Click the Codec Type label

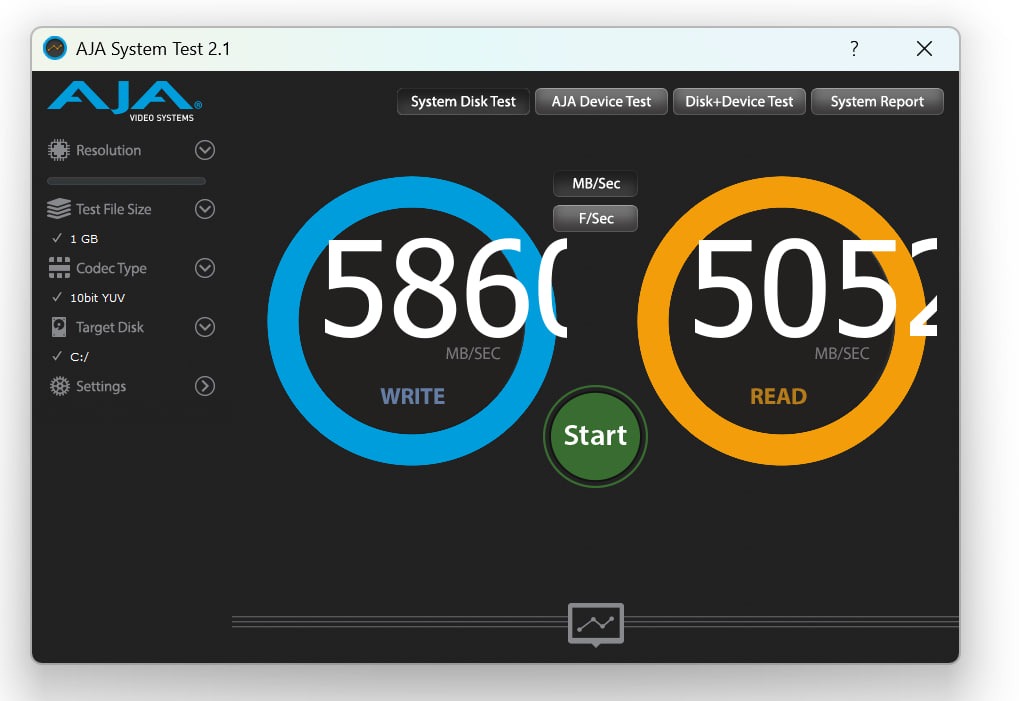click(111, 268)
